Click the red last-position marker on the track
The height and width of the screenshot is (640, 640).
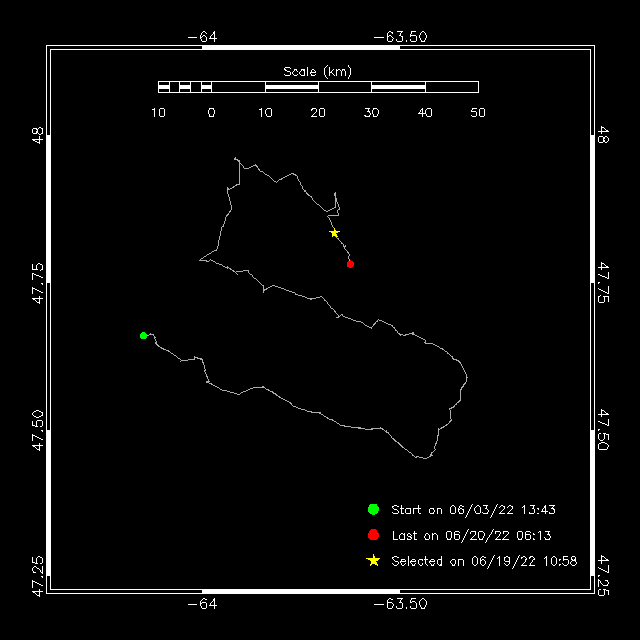(350, 264)
